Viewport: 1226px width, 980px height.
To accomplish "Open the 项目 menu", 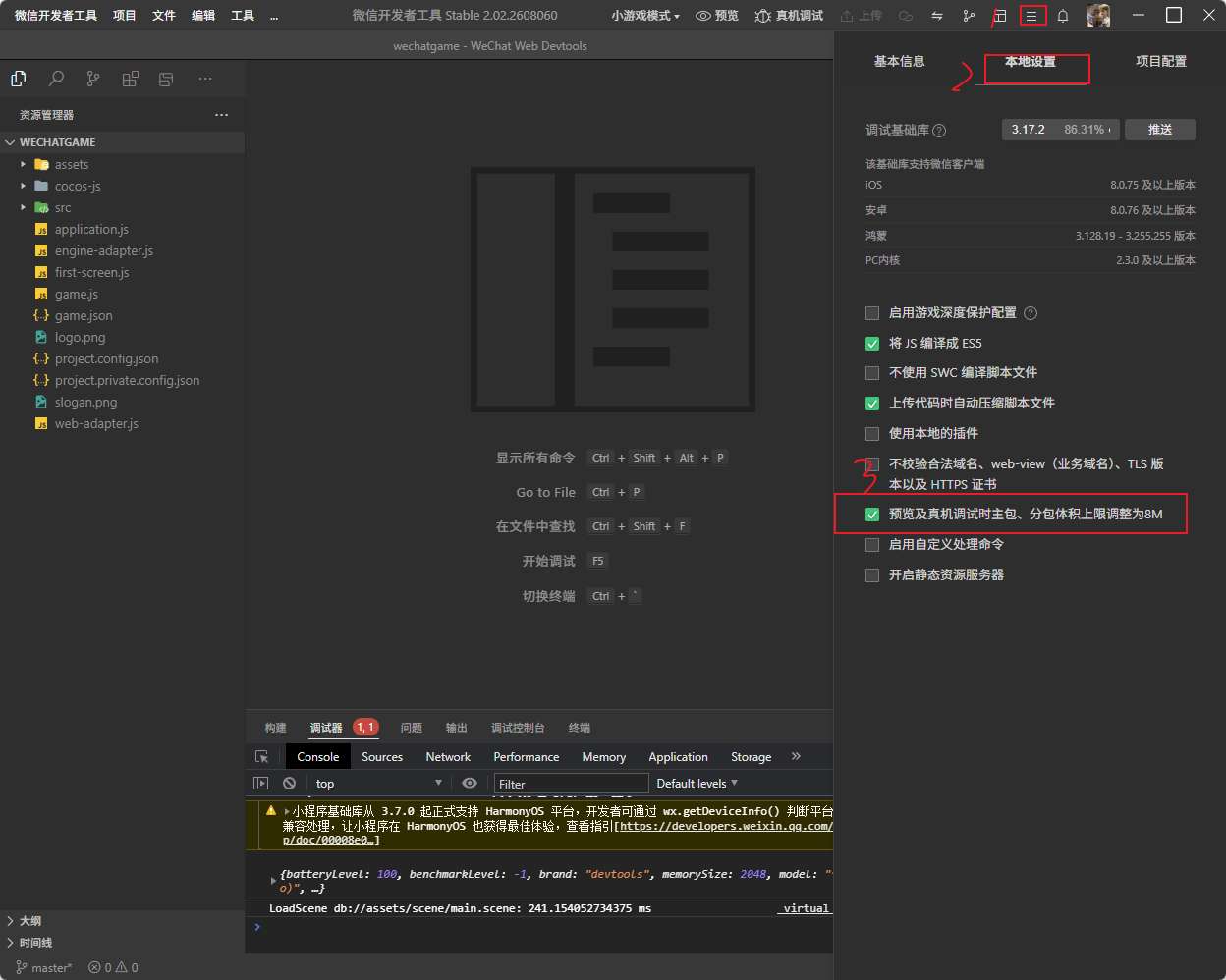I will pos(125,16).
